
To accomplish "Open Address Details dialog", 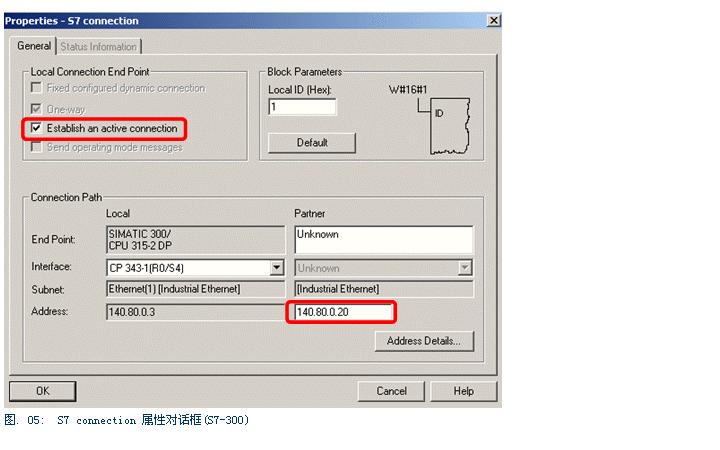I will (x=424, y=341).
